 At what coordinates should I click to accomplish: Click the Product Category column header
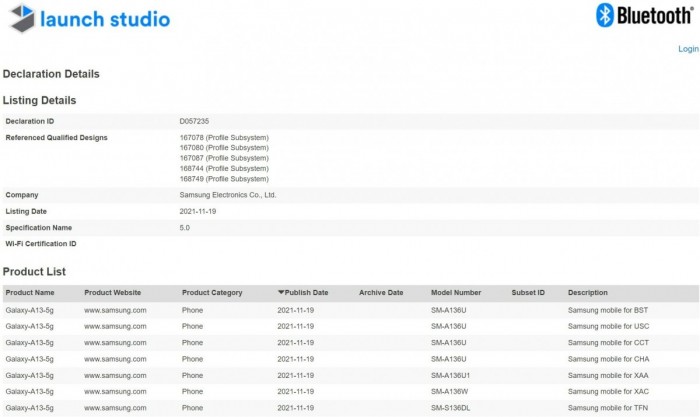212,293
